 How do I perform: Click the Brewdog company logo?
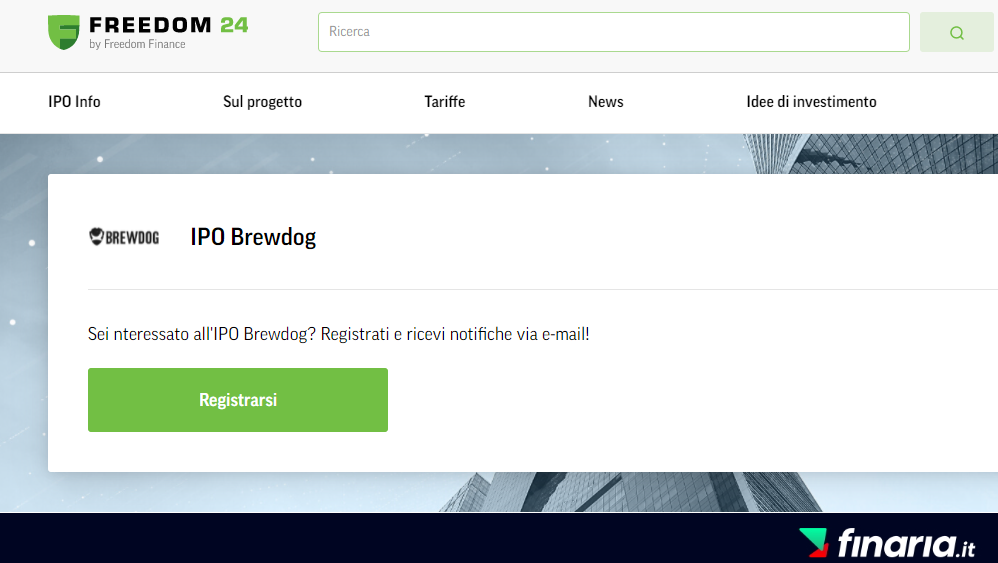124,237
